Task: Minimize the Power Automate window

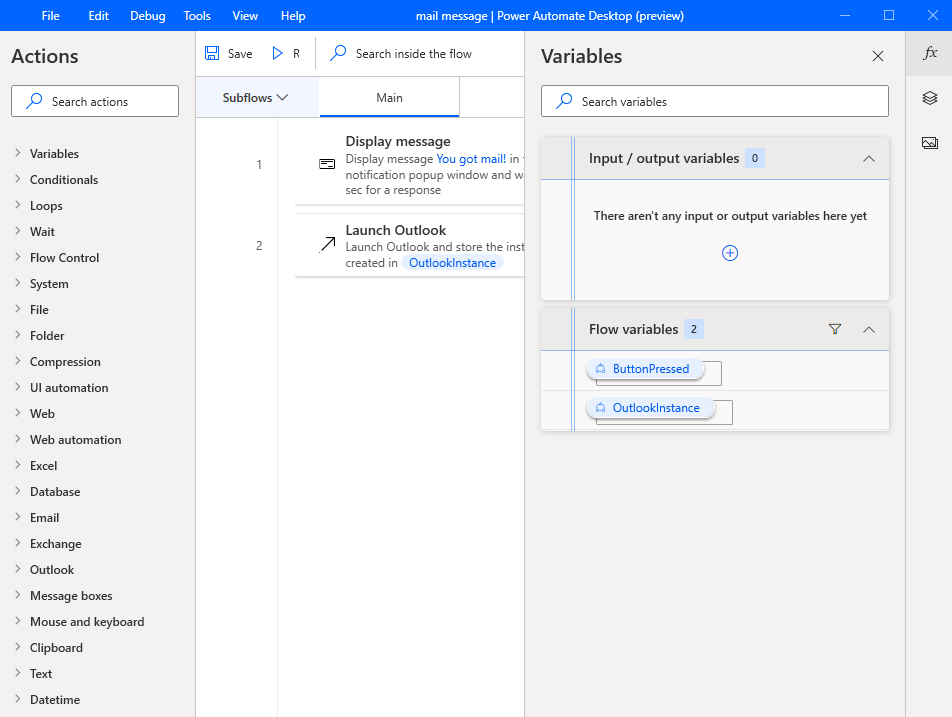Action: [x=845, y=15]
